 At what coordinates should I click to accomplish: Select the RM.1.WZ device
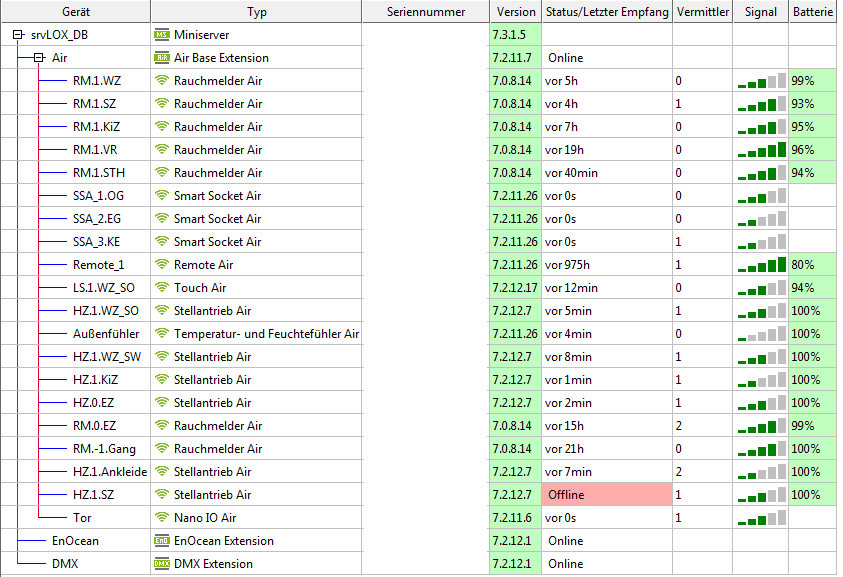(x=97, y=81)
